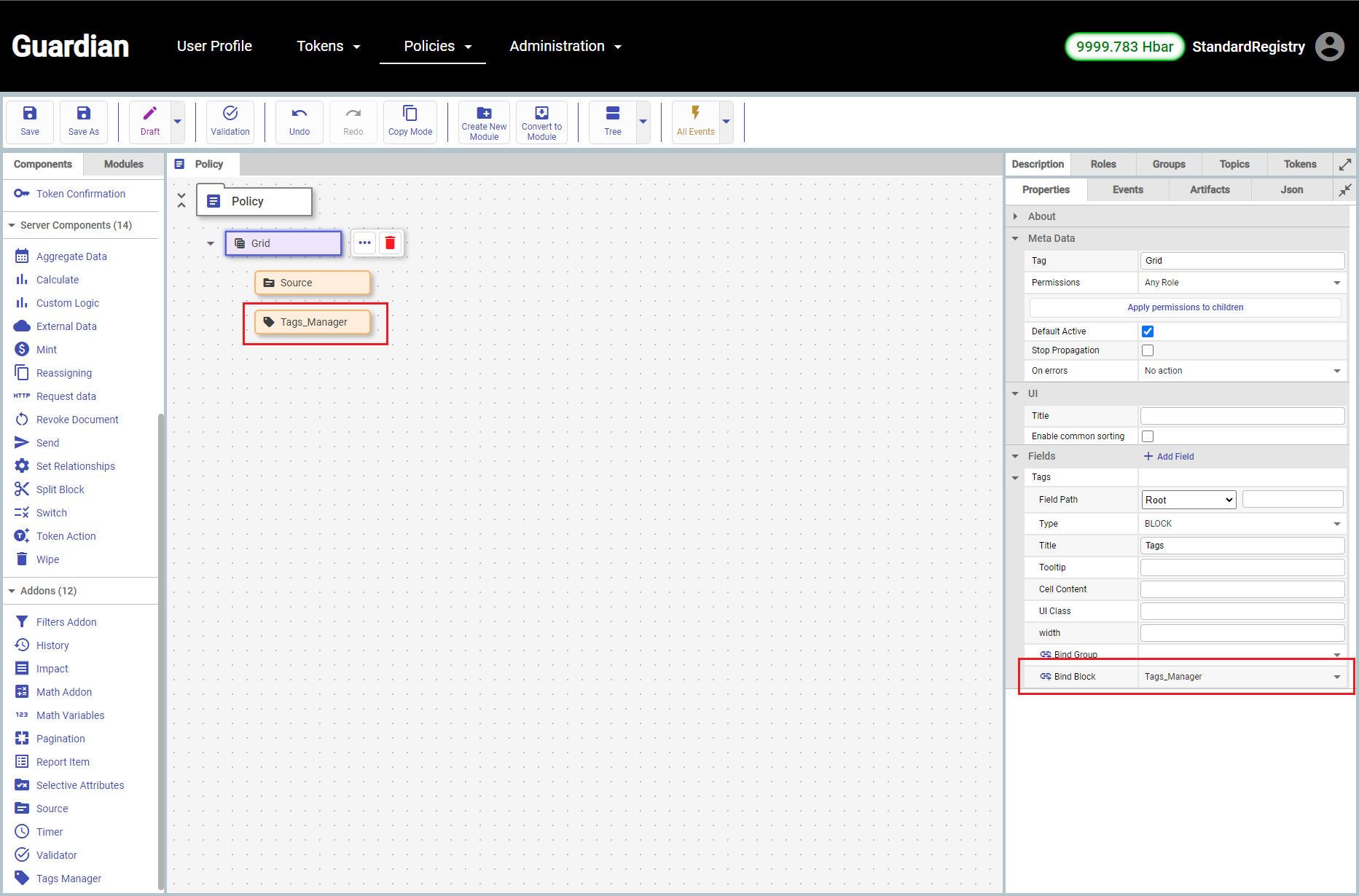Open the Json properties tab
Screen dimensions: 1359x896
[x=1291, y=190]
